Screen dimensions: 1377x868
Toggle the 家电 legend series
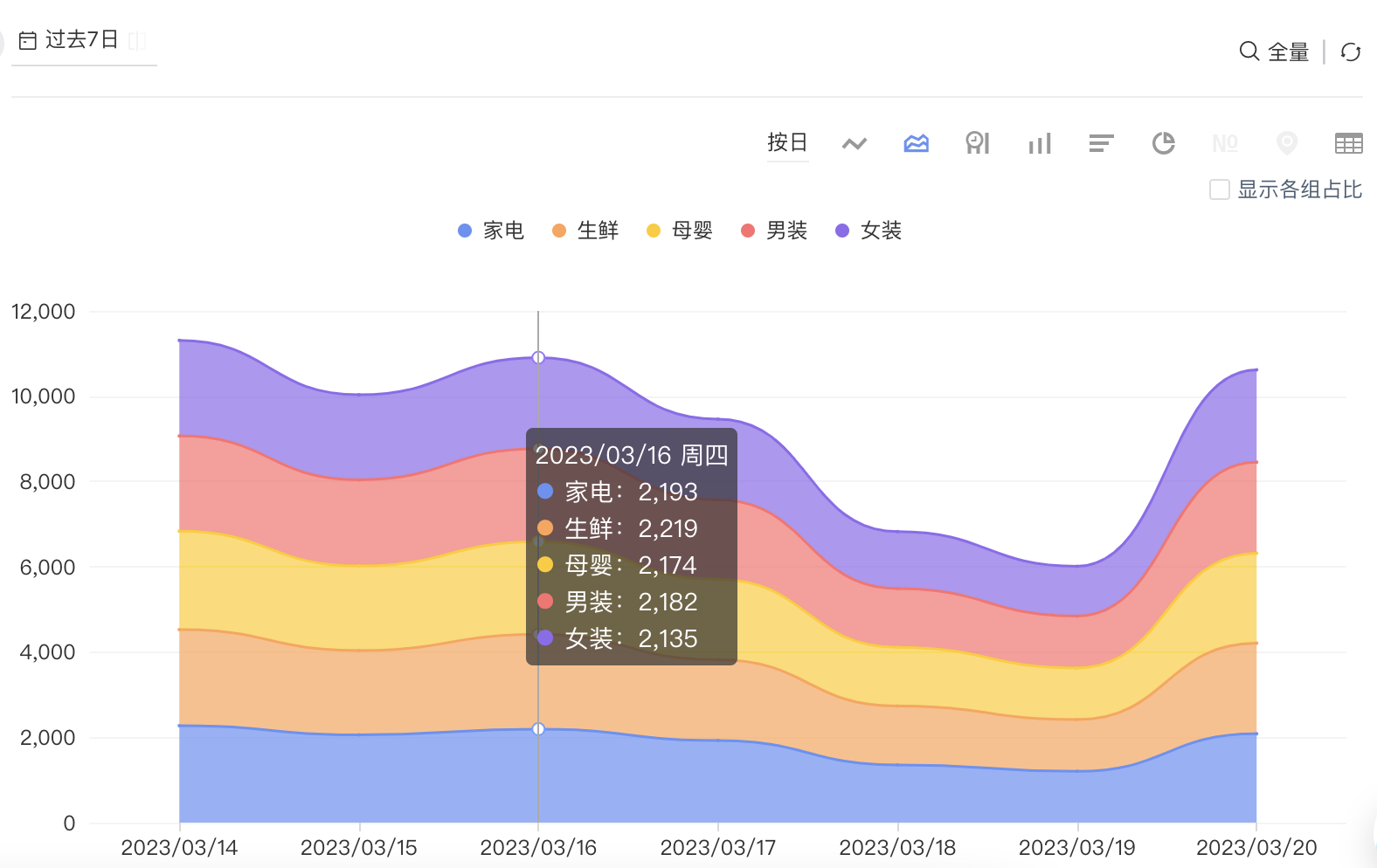pos(491,231)
